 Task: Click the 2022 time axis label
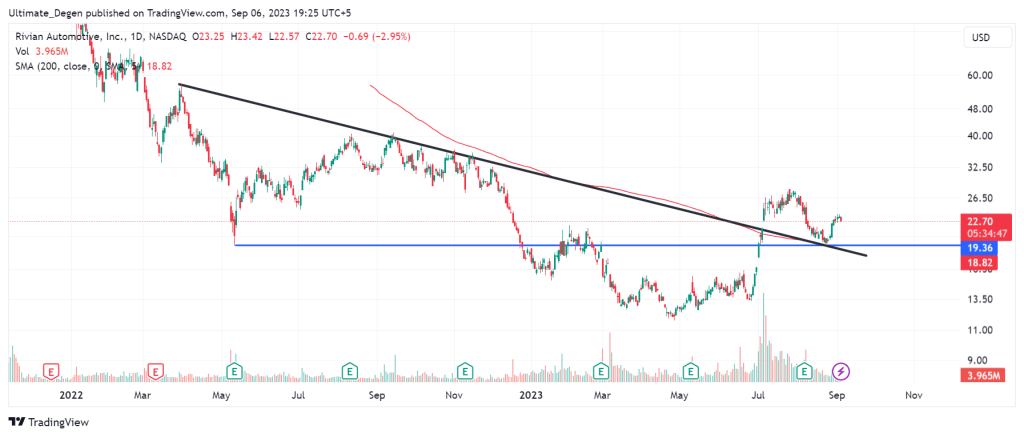[x=70, y=395]
